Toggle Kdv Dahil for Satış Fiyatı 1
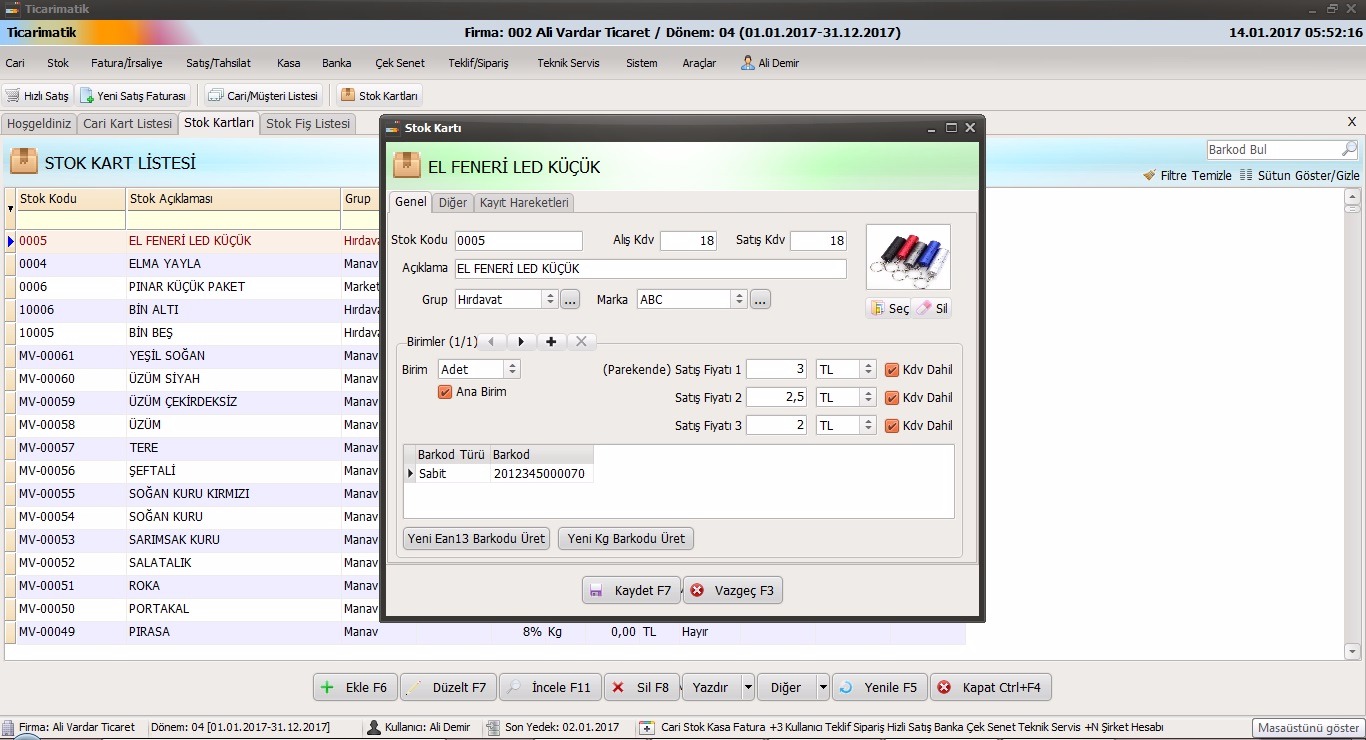The height and width of the screenshot is (740, 1366). (x=892, y=370)
